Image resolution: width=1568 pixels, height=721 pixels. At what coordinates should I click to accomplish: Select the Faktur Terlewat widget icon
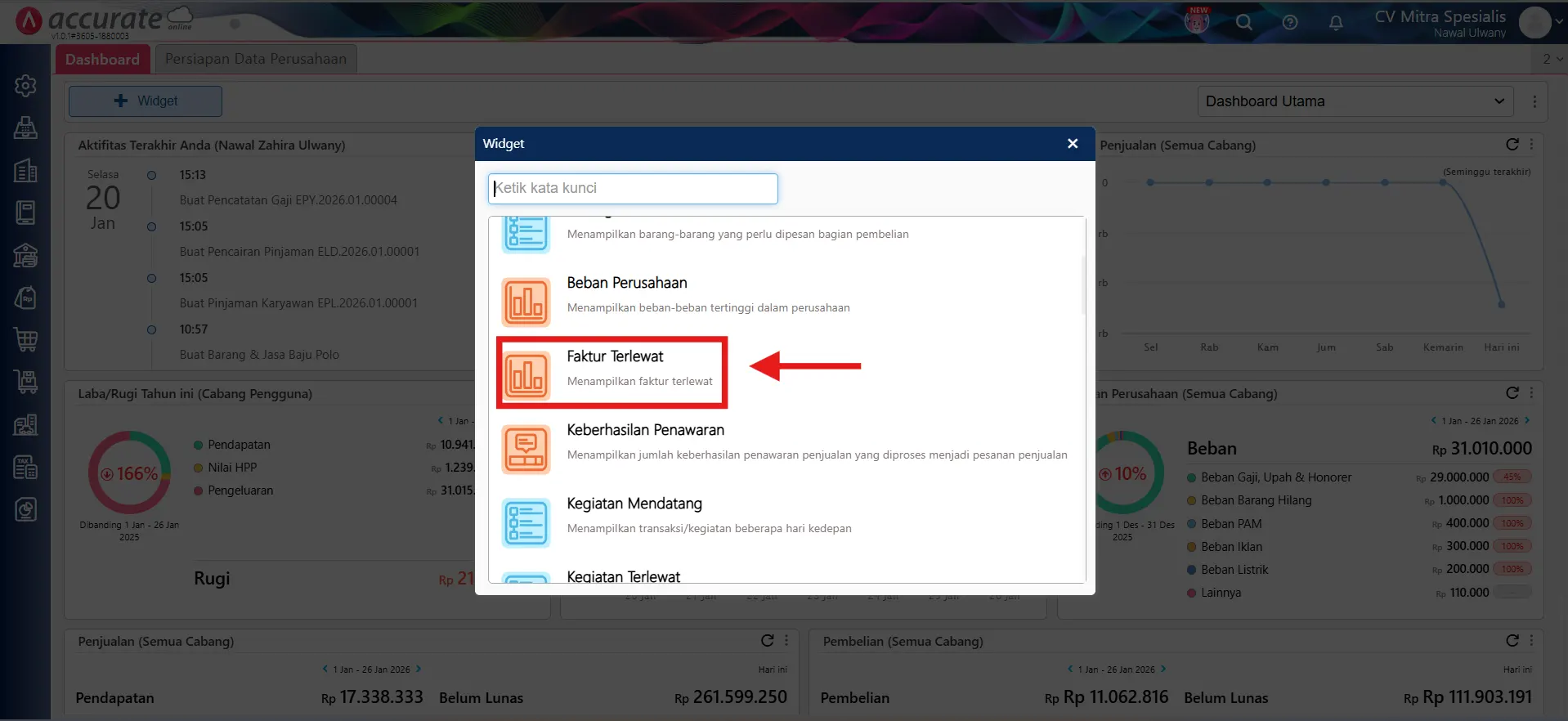(x=526, y=375)
